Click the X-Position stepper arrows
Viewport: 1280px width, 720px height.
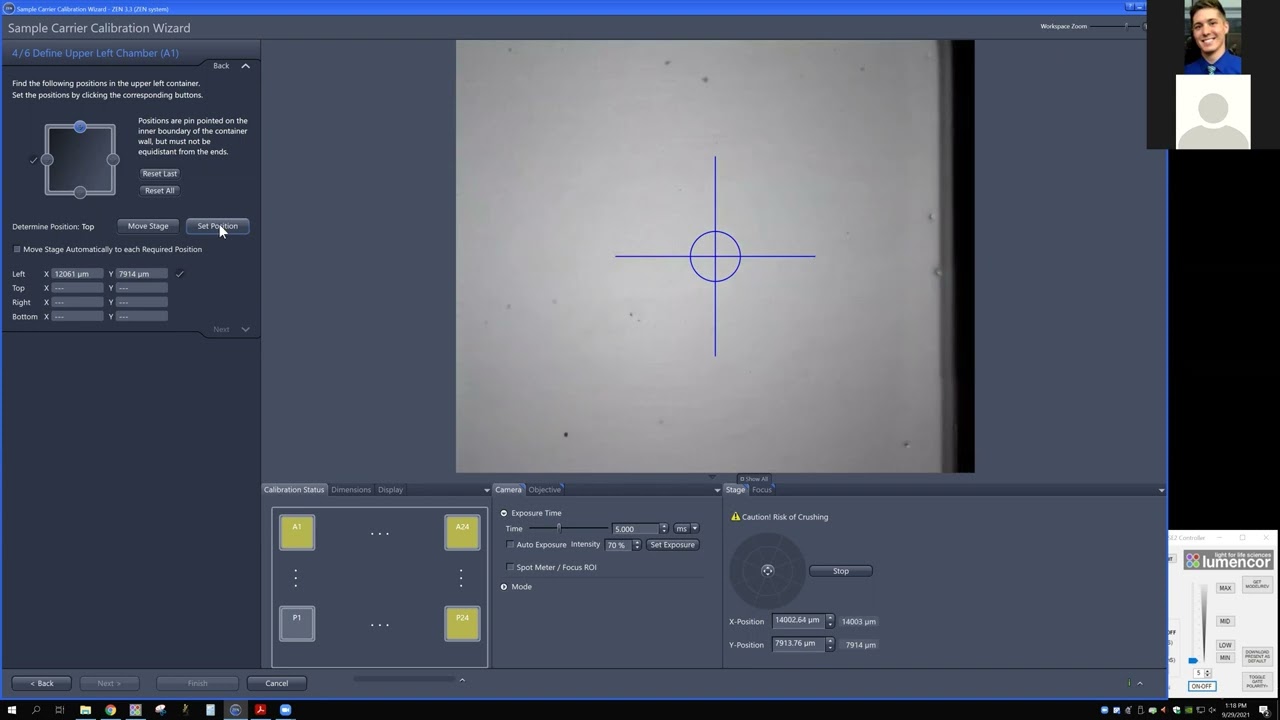[x=830, y=621]
